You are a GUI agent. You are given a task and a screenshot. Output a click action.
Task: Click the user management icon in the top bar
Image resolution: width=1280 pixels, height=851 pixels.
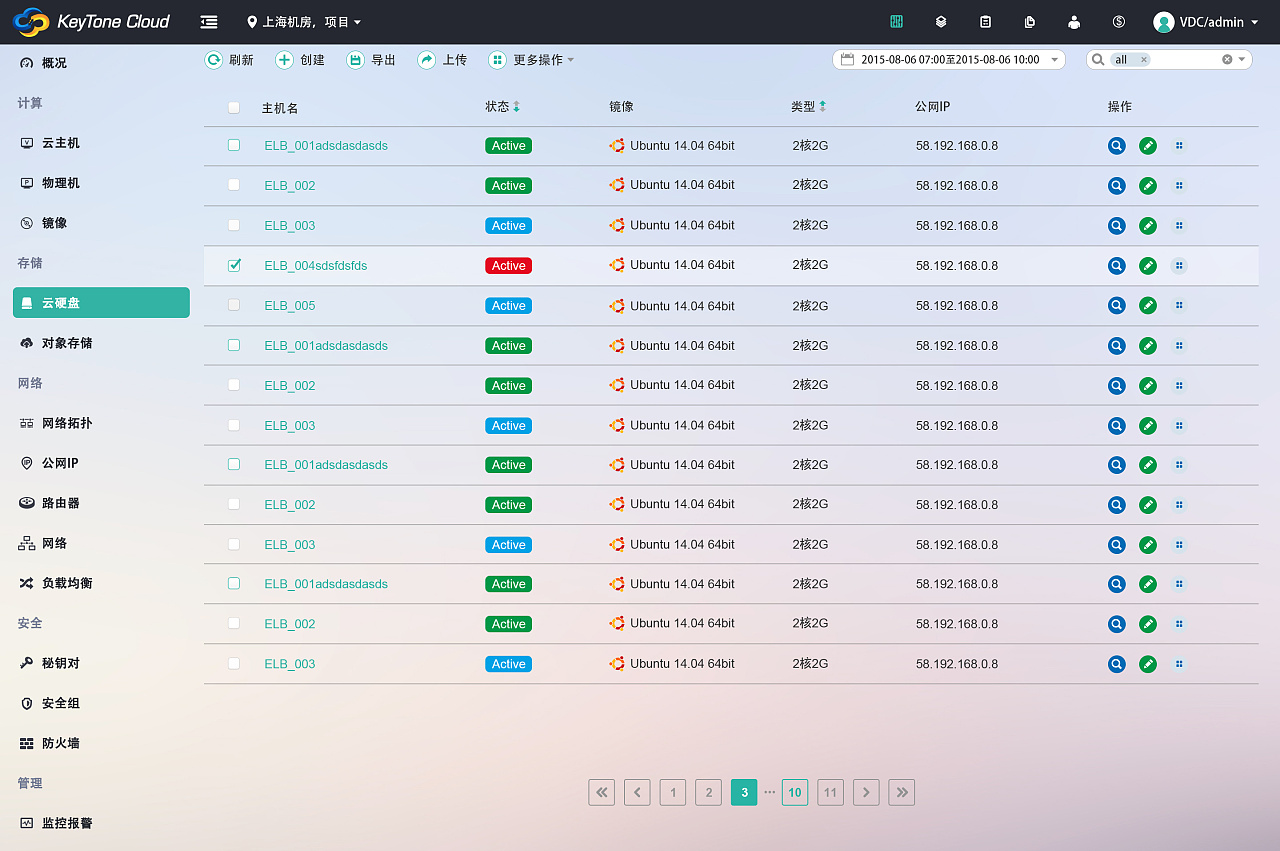[x=1074, y=21]
